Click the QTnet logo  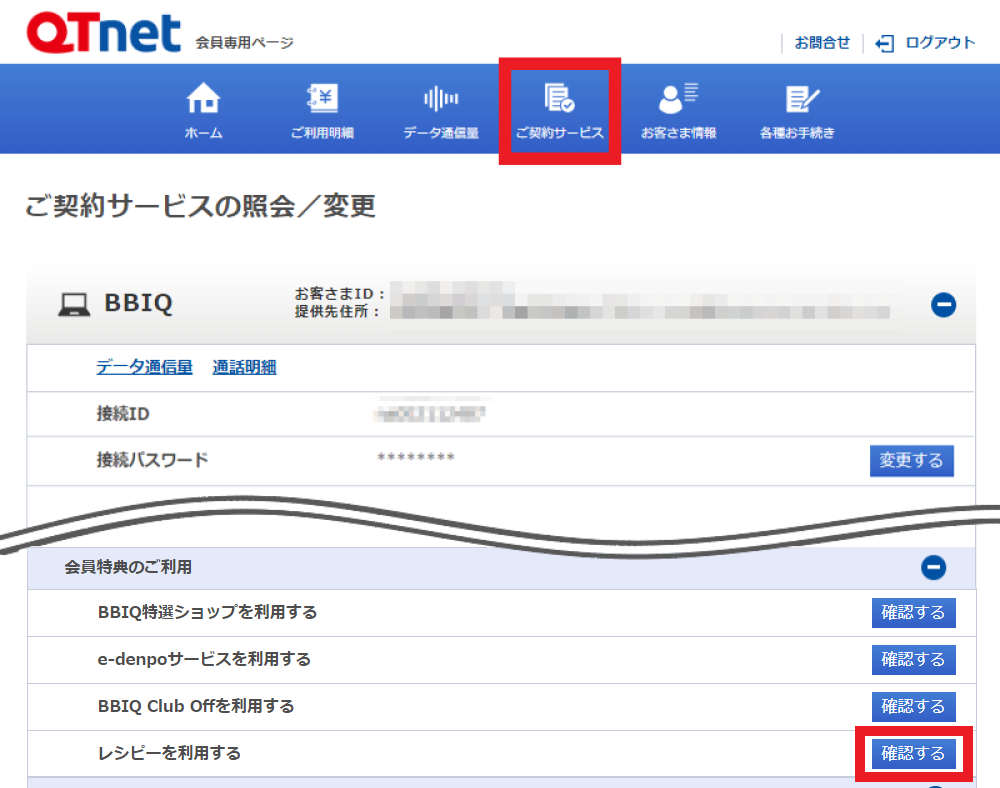point(104,32)
